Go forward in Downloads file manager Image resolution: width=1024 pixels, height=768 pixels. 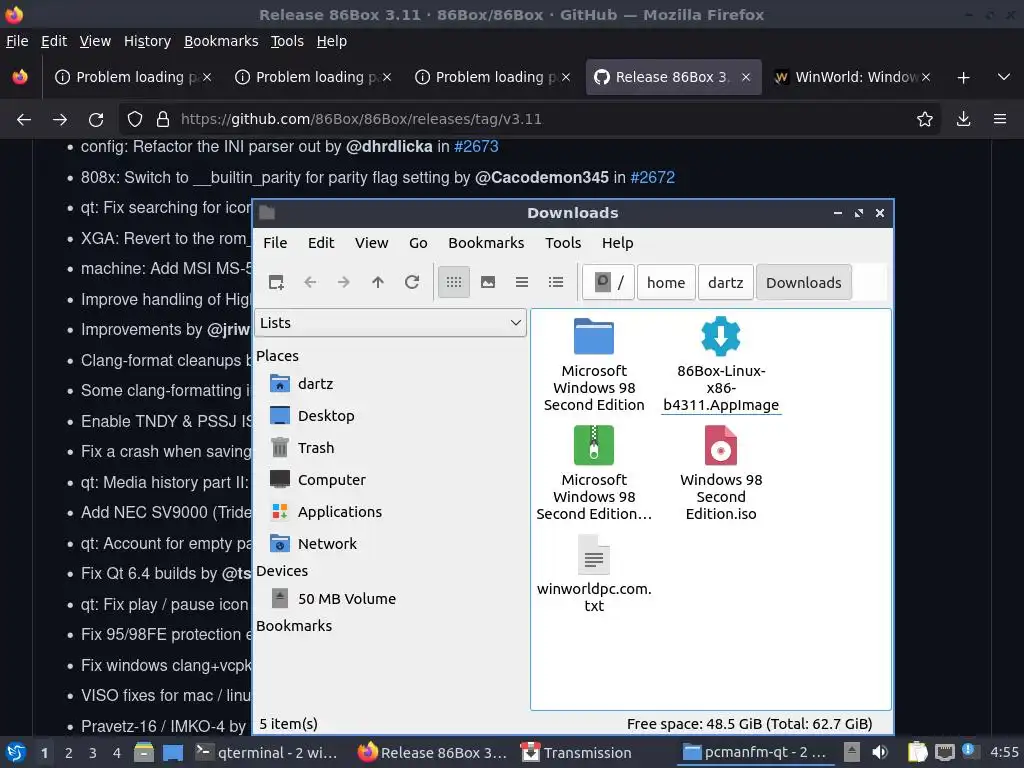tap(344, 282)
